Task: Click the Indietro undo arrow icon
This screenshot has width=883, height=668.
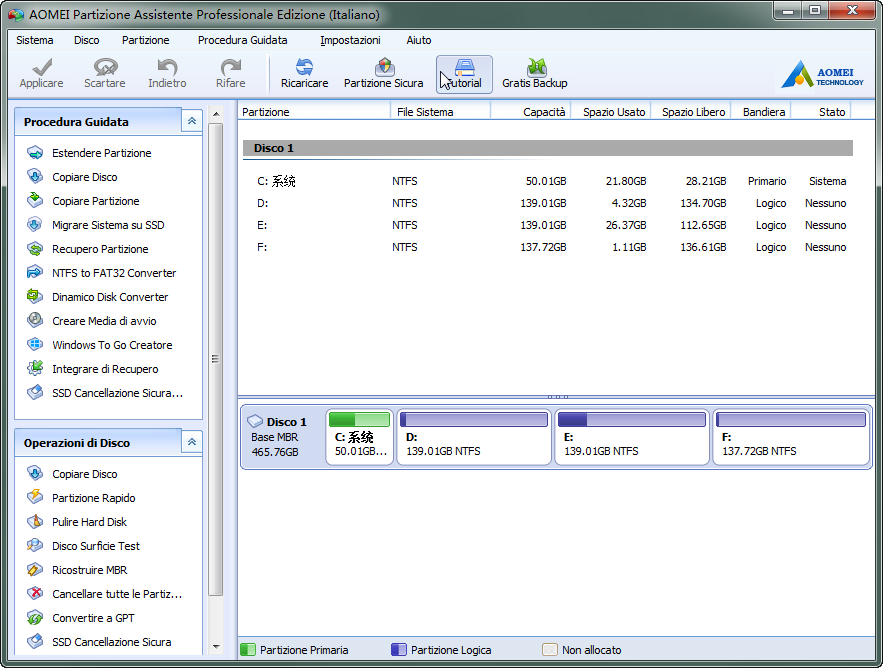Action: coord(167,67)
